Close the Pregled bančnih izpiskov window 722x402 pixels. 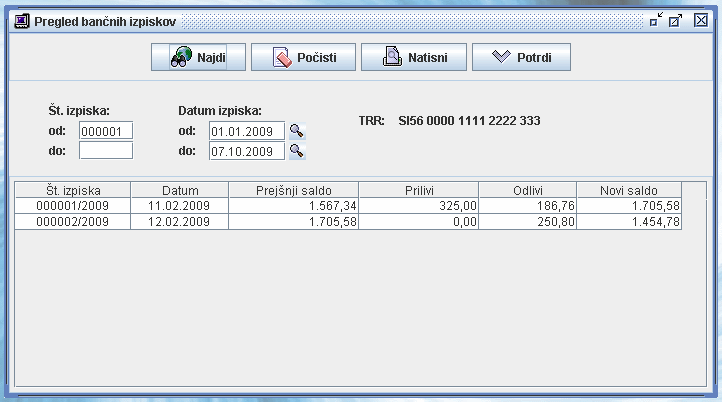point(700,20)
